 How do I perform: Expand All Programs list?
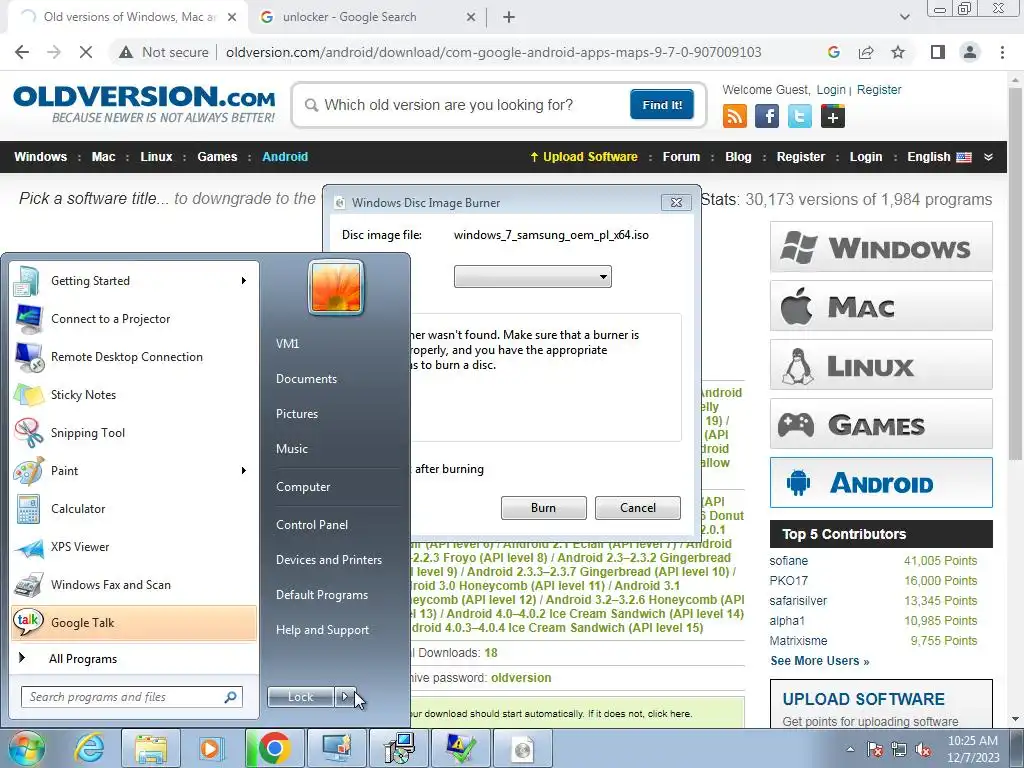point(134,658)
